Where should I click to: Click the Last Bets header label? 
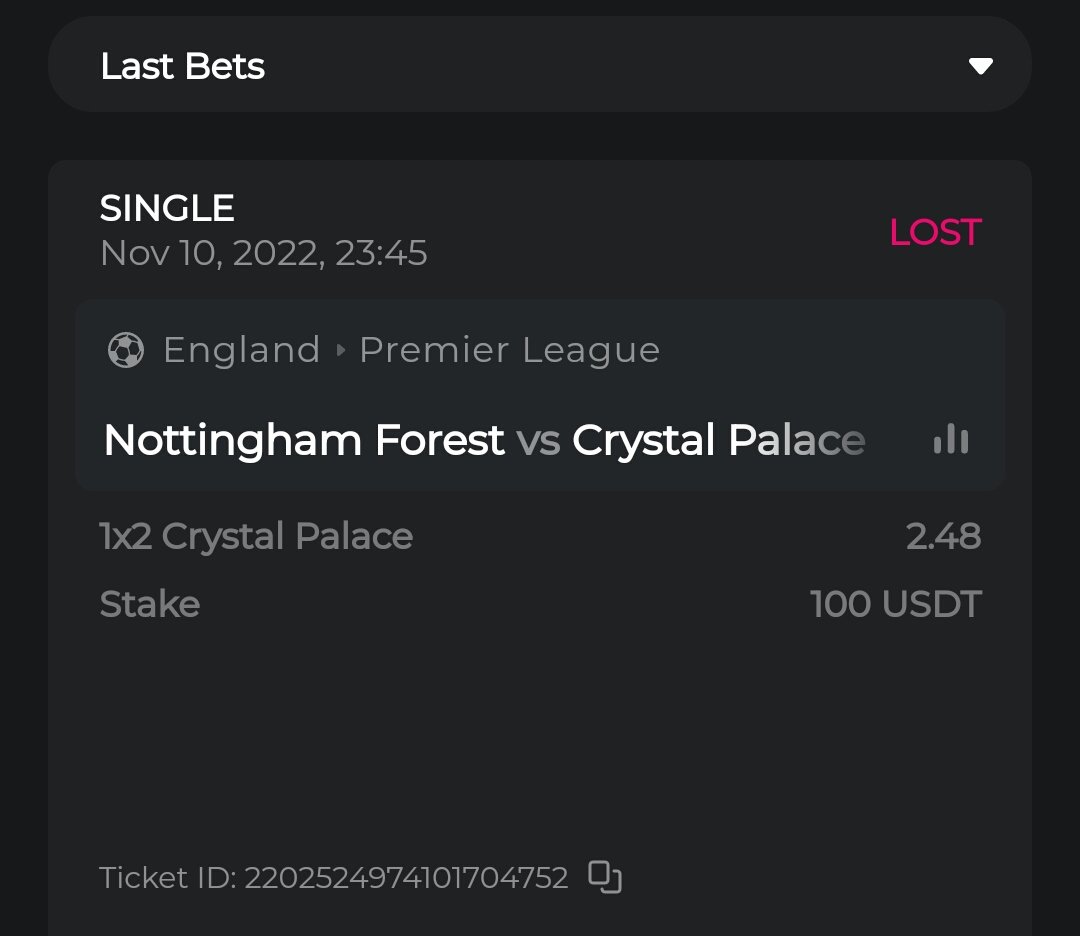(182, 67)
